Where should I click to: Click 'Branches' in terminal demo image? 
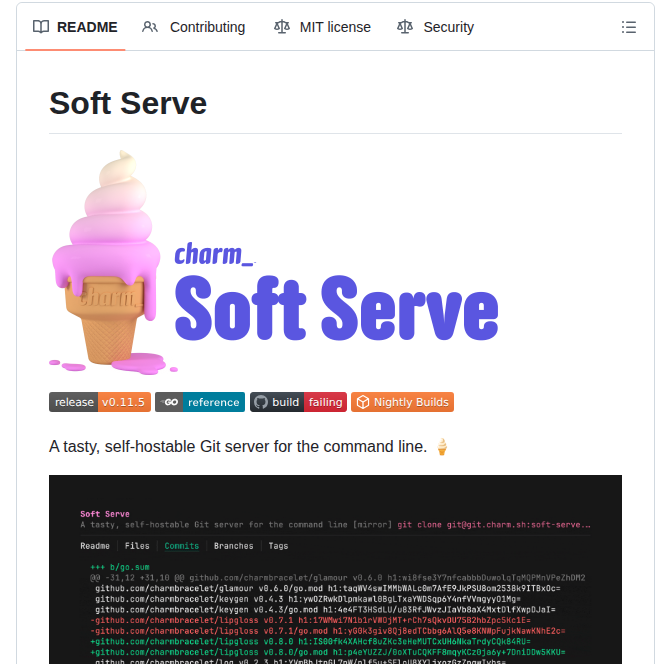point(234,546)
